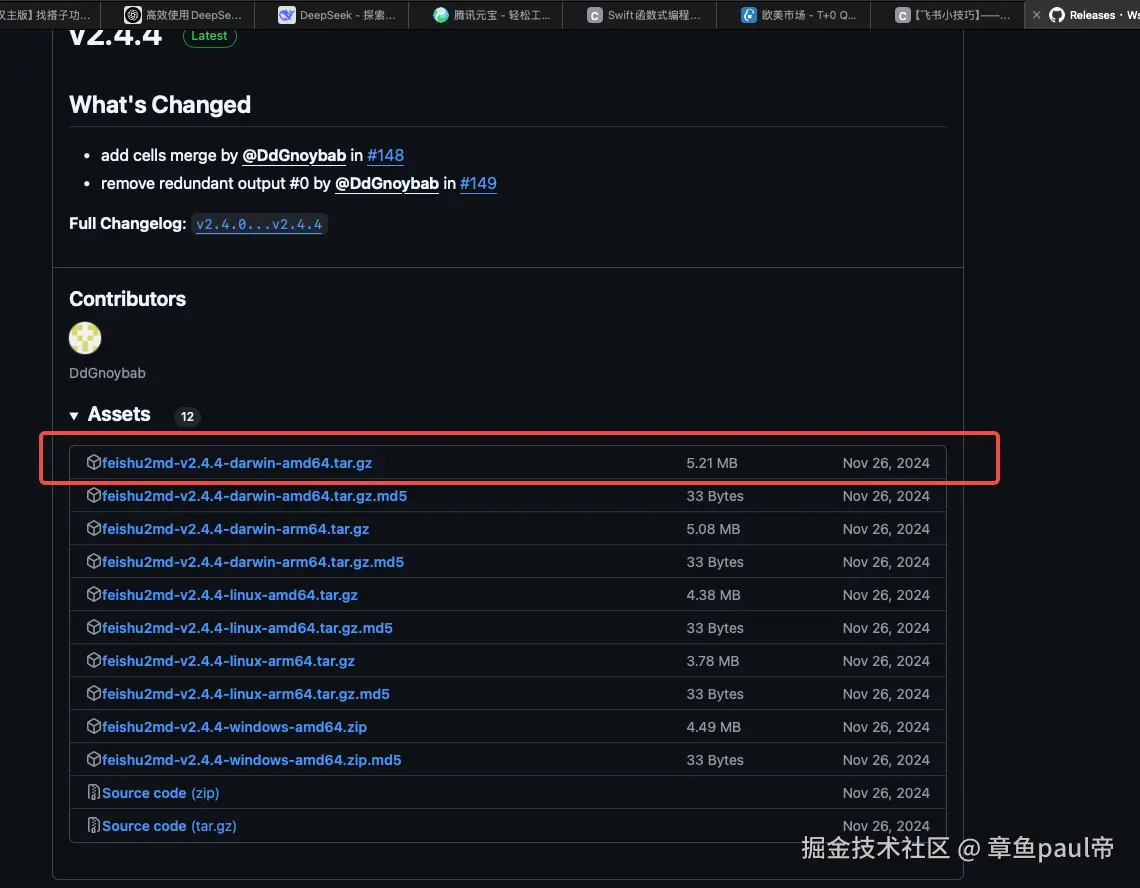
Task: Click the 4.49 MB size of windows-amd64
Action: (713, 727)
